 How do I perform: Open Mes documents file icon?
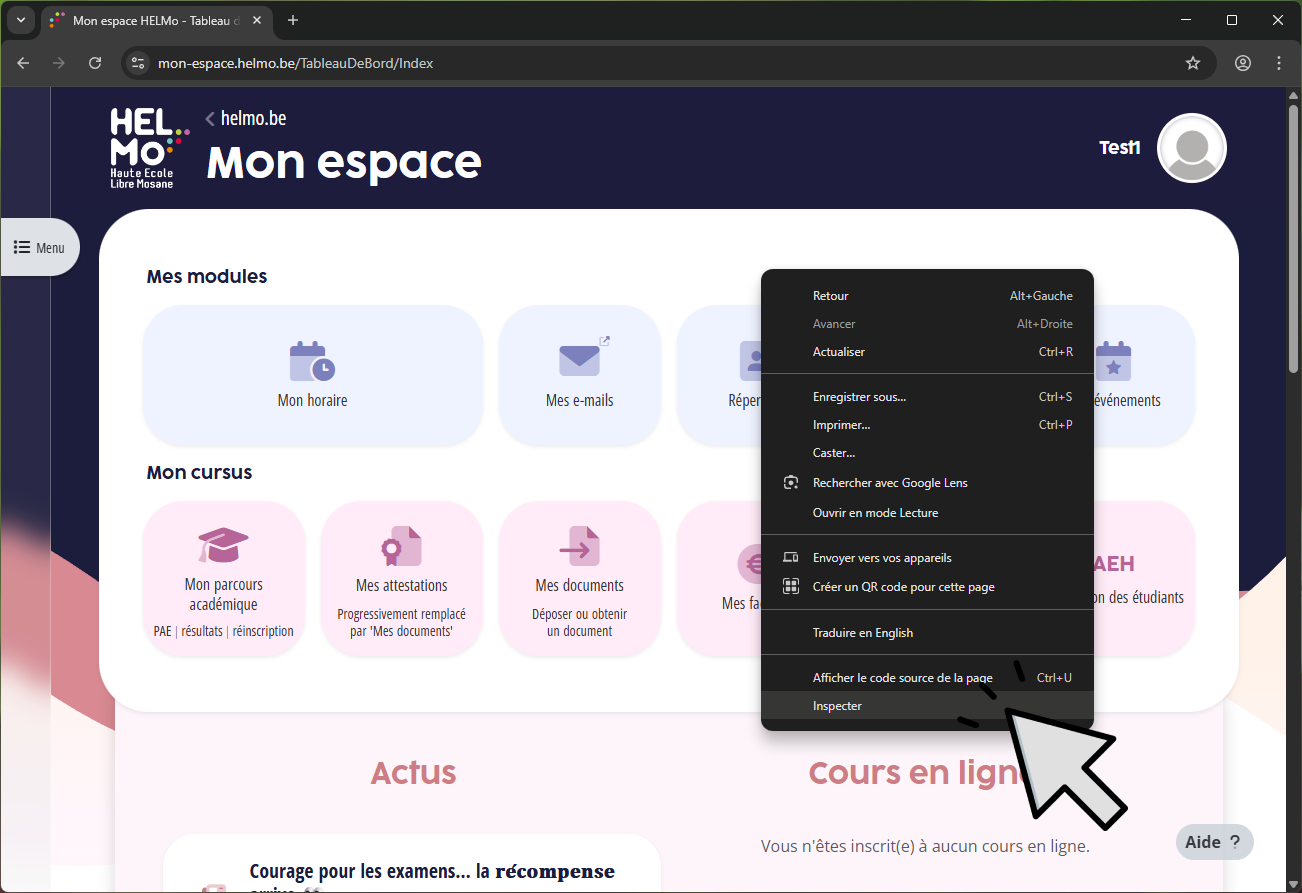pyautogui.click(x=579, y=547)
